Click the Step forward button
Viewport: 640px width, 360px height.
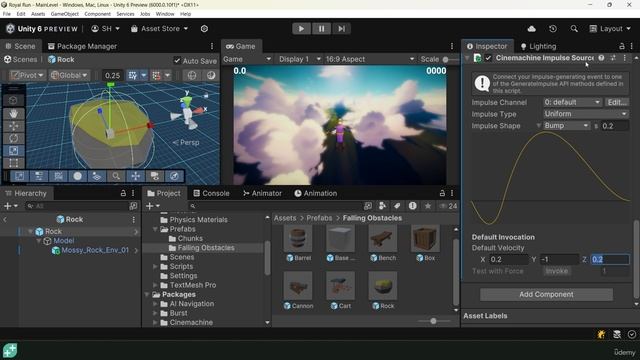(x=341, y=29)
